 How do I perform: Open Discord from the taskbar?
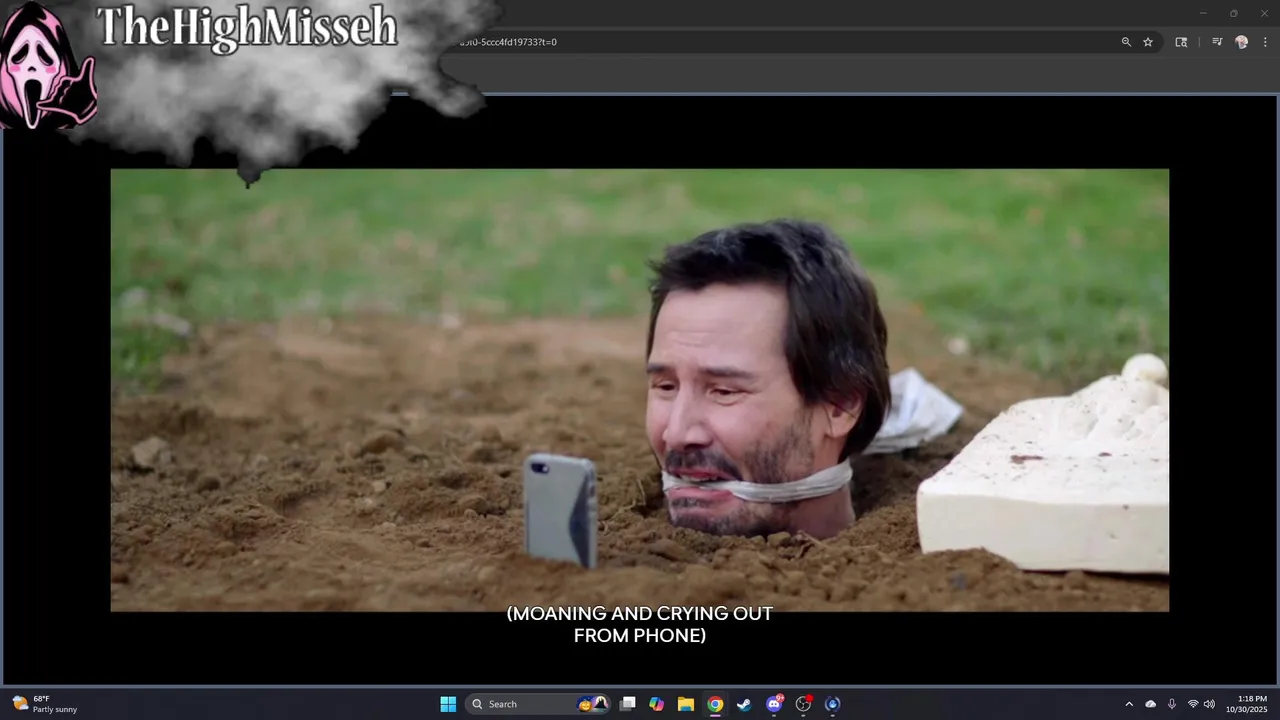coord(774,704)
